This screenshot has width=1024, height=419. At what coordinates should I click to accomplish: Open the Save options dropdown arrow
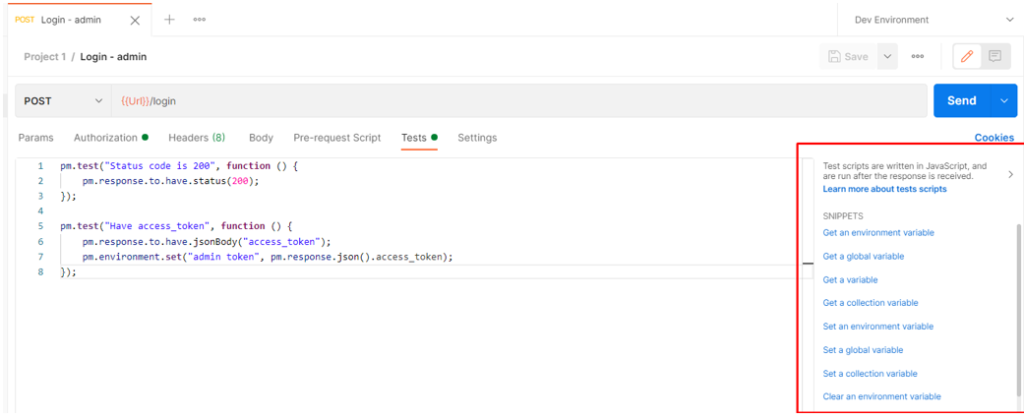click(887, 57)
